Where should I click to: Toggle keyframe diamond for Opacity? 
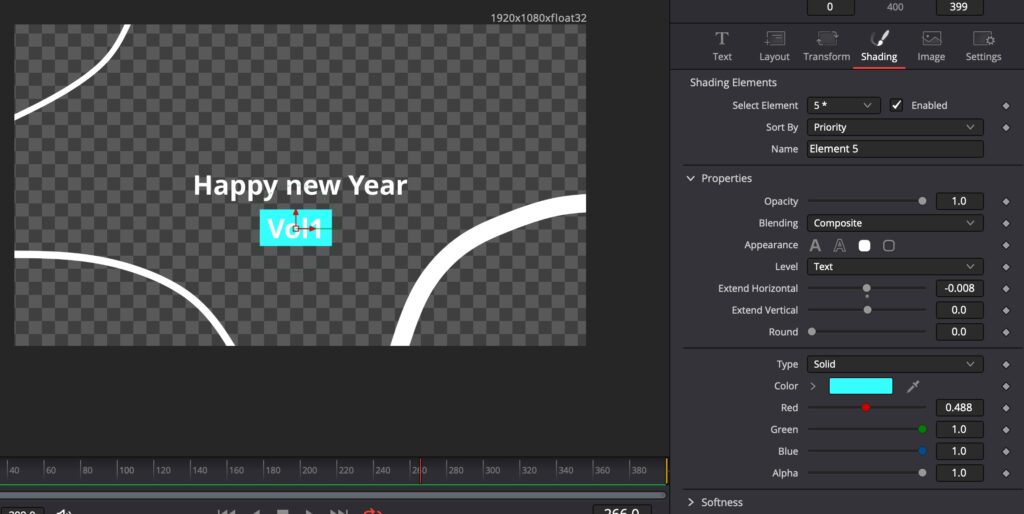pos(1006,202)
